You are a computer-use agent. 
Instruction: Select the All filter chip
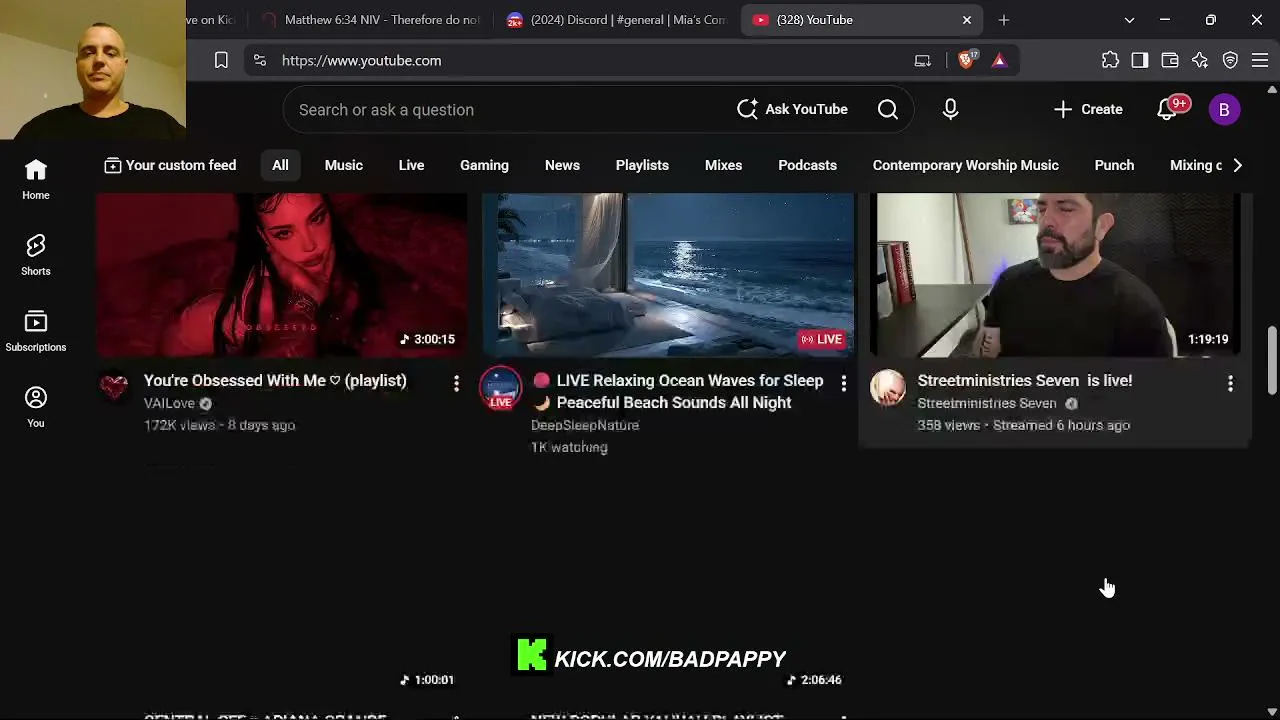tap(280, 165)
